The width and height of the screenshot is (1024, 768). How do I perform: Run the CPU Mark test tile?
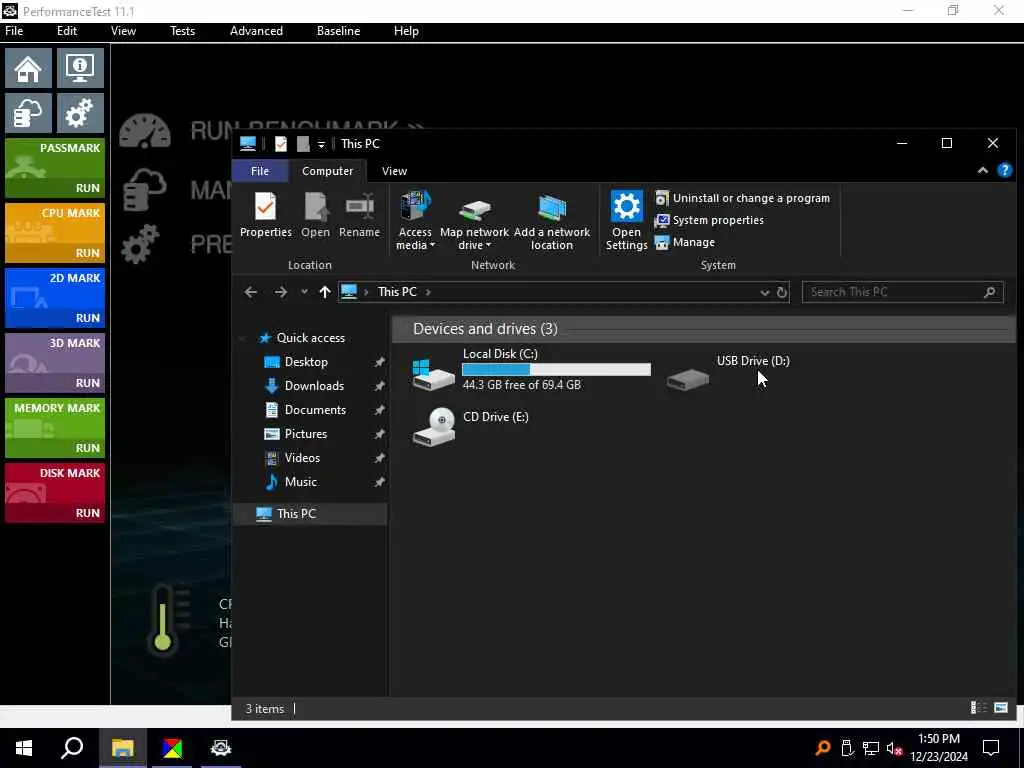click(55, 232)
